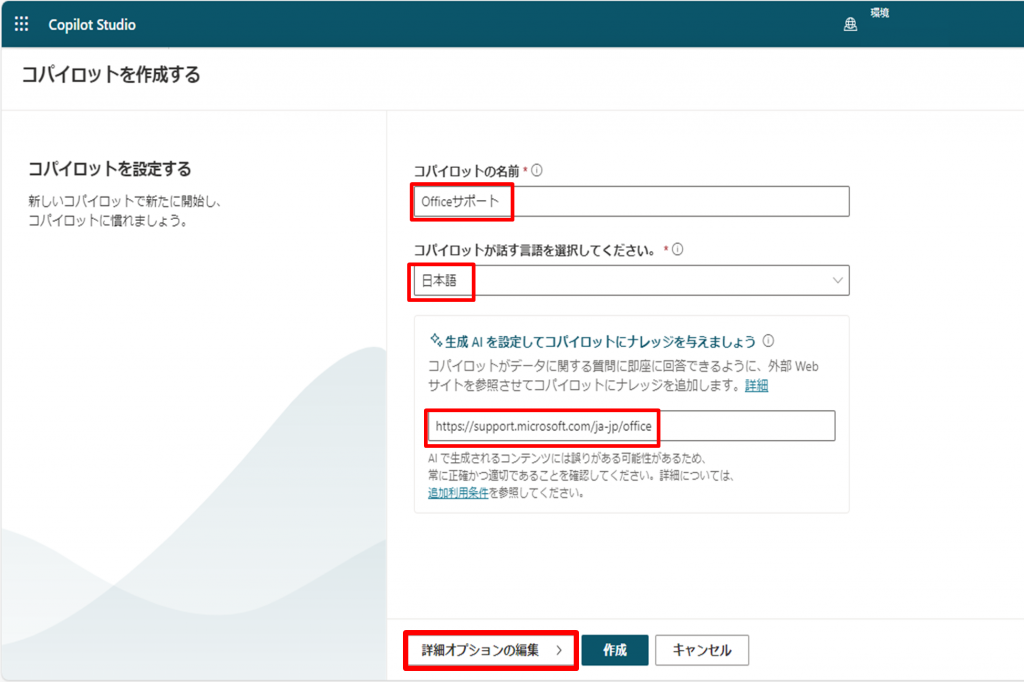Click the Copilot Studio title
Screen dimensions: 1024x682
coord(92,25)
